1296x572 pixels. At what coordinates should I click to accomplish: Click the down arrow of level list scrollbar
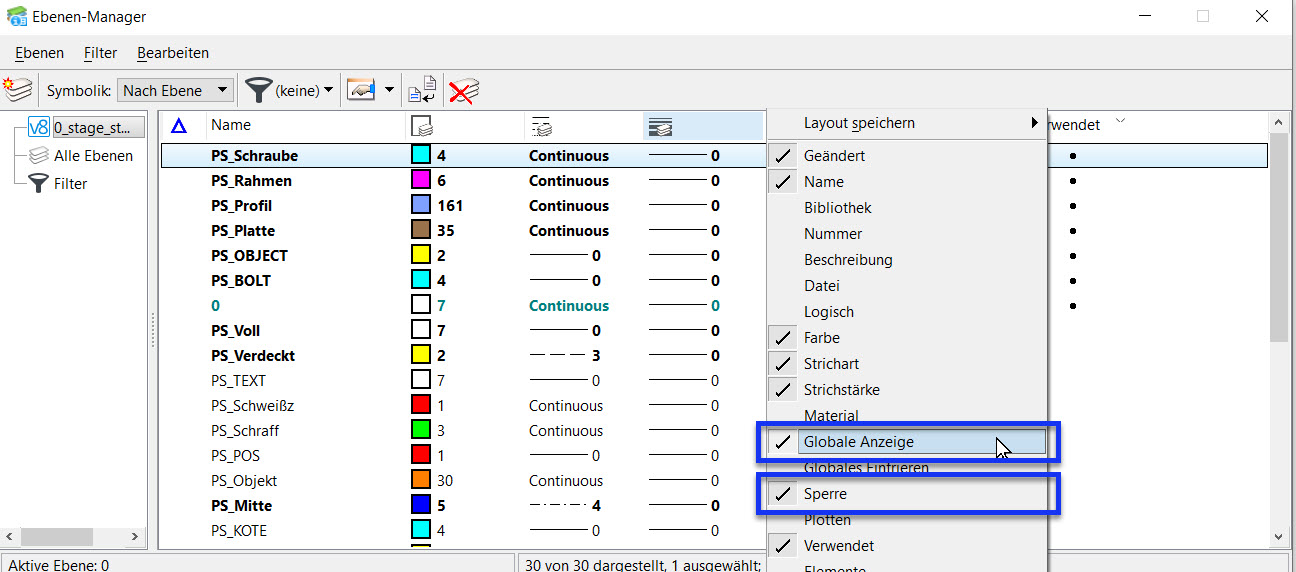point(1278,538)
